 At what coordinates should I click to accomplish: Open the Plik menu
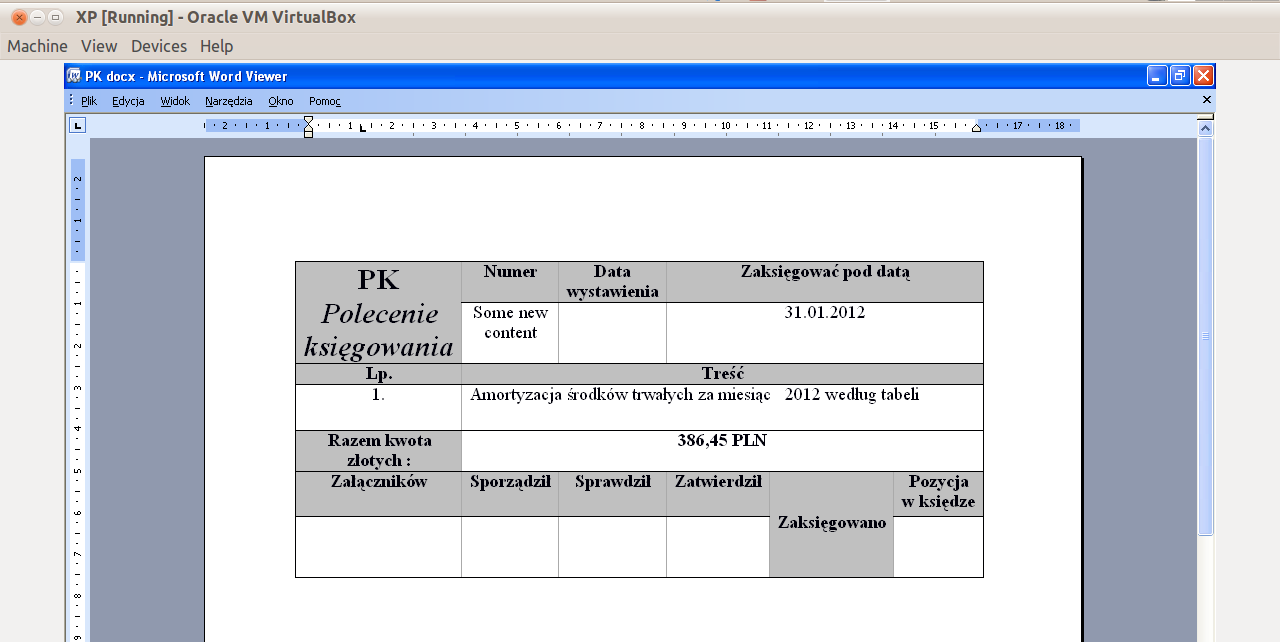point(89,101)
